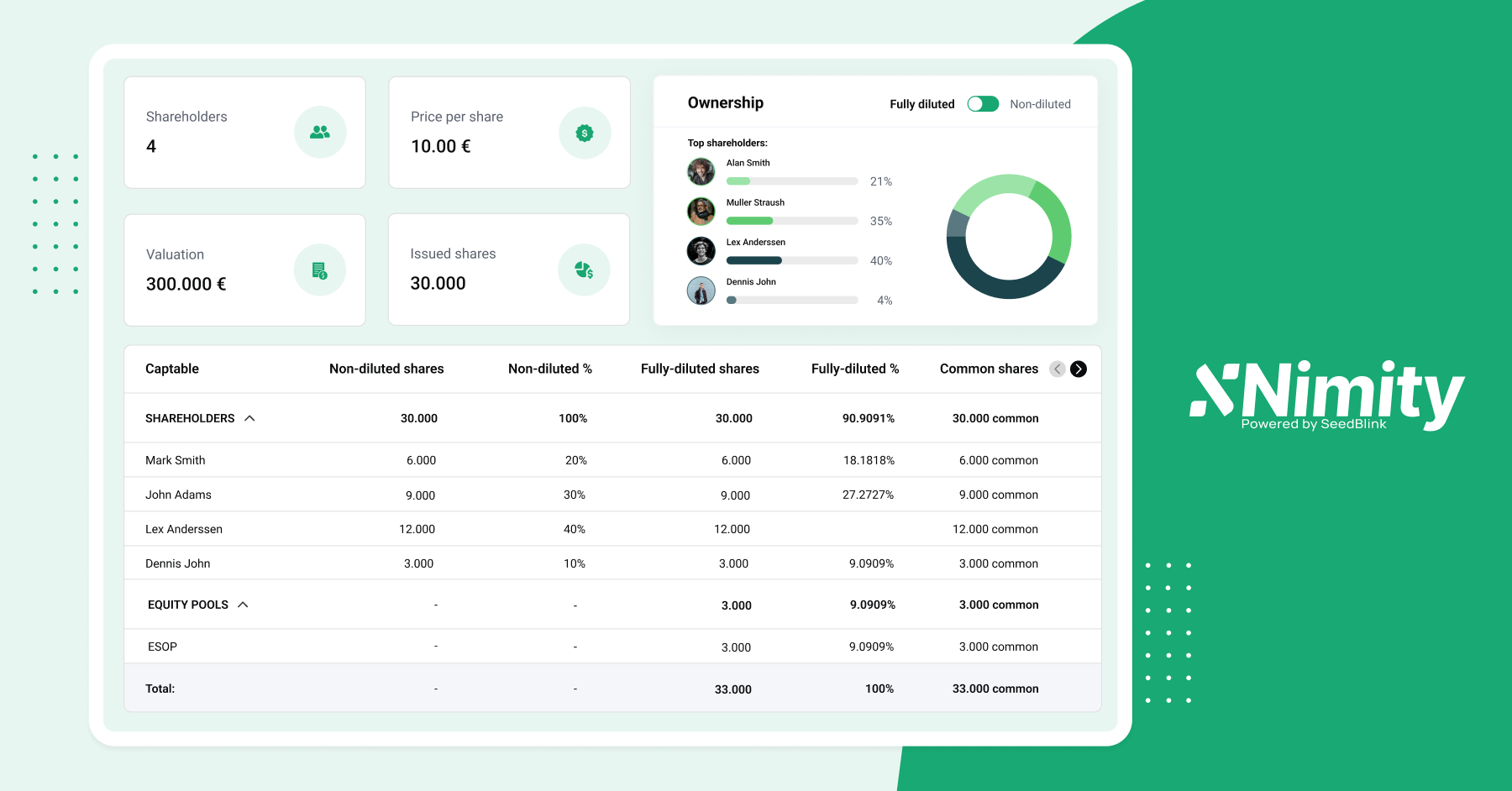Click the Valuation document icon
The image size is (1512, 791).
(319, 270)
